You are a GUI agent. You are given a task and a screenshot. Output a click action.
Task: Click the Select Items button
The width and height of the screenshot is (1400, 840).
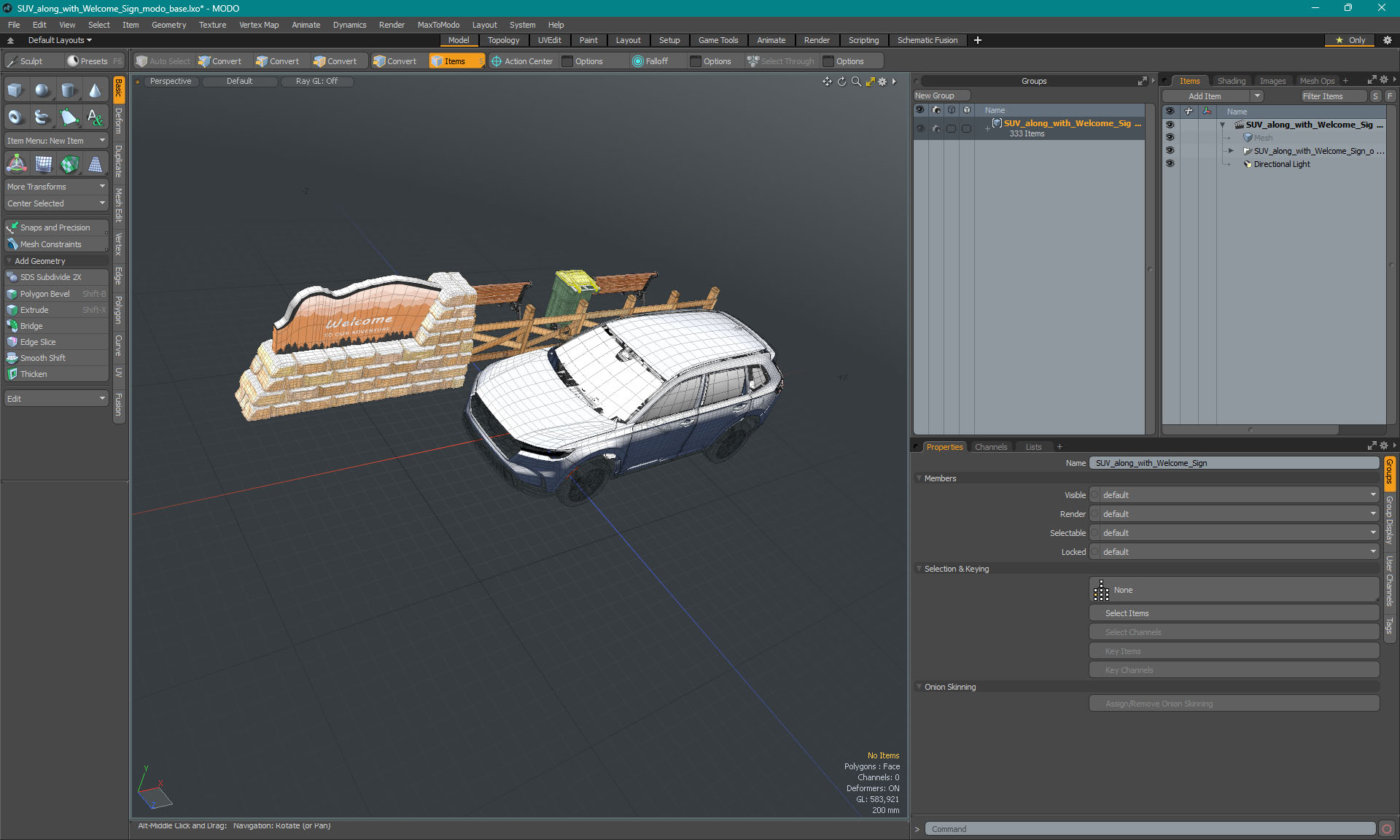1234,613
